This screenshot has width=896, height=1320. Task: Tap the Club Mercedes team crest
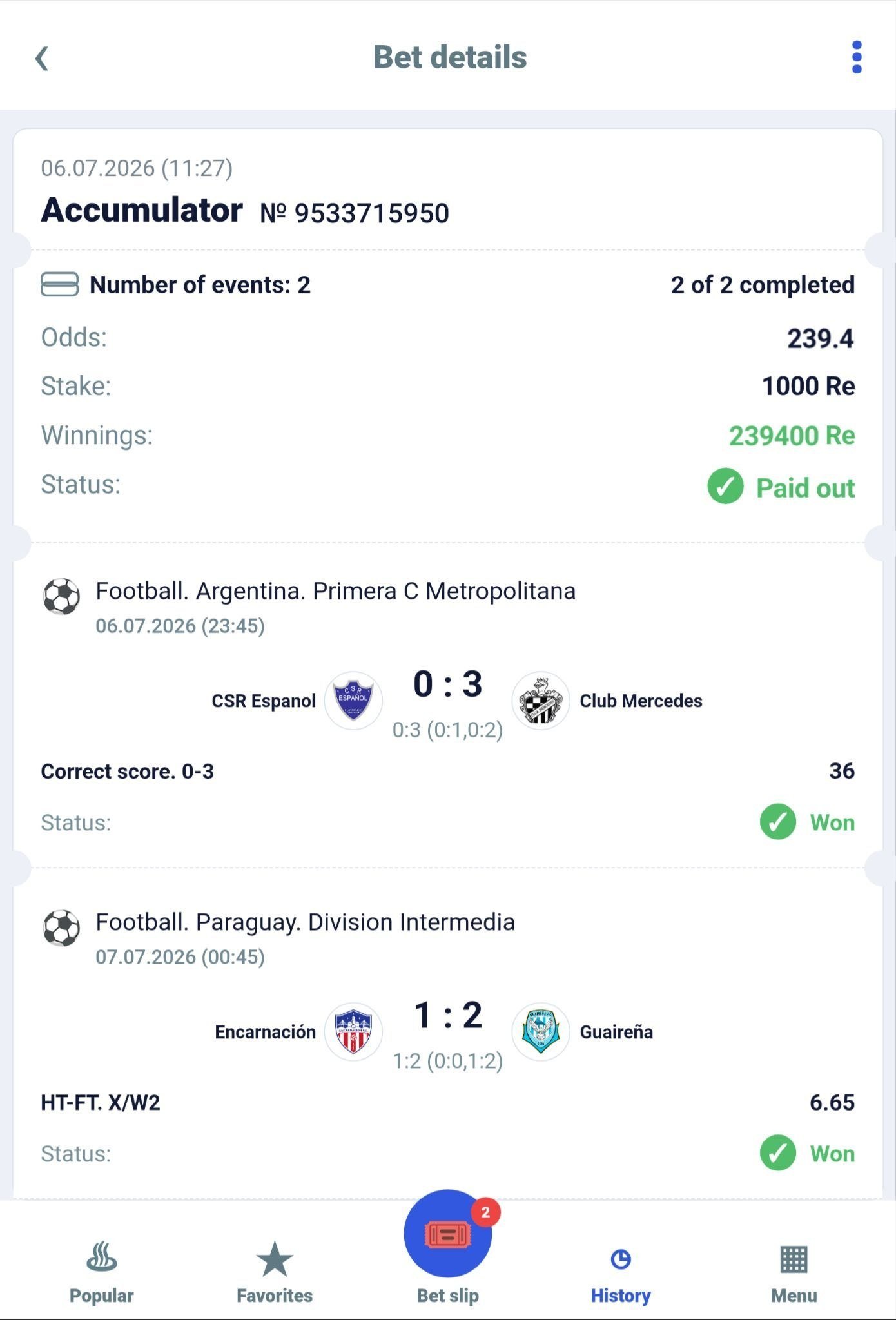click(541, 701)
